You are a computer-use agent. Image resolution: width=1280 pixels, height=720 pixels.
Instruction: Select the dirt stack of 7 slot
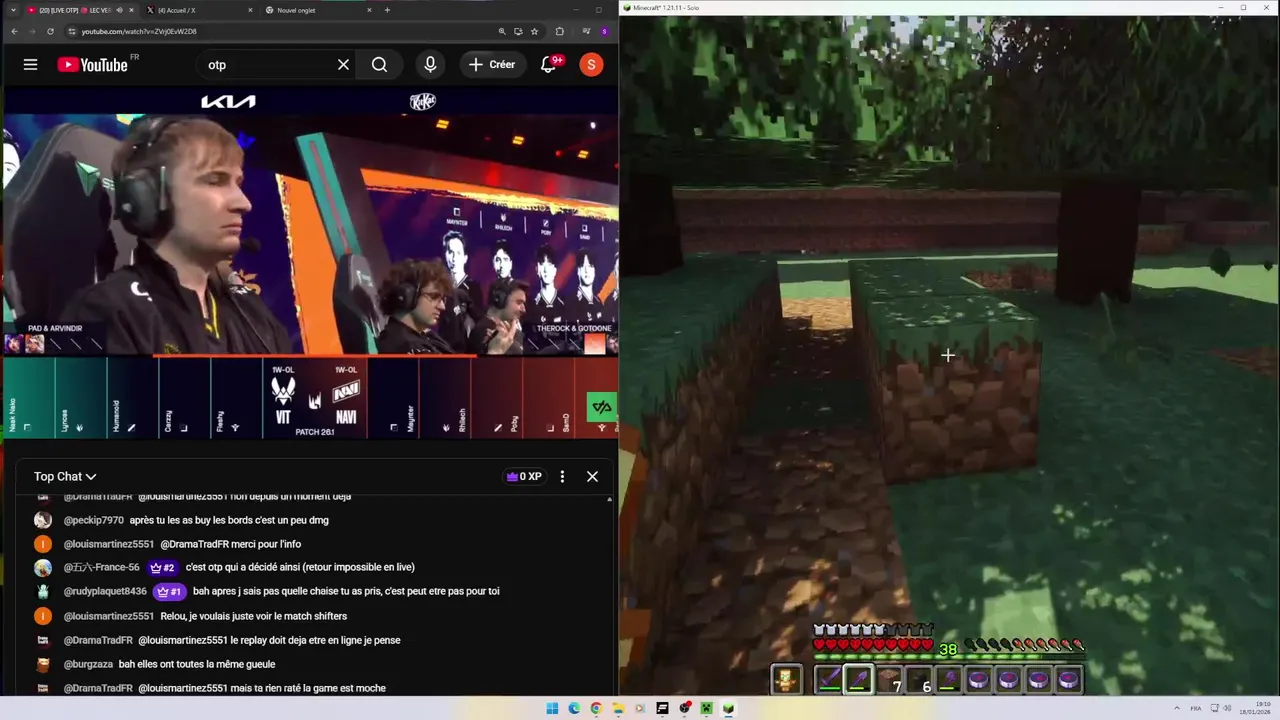pyautogui.click(x=888, y=680)
